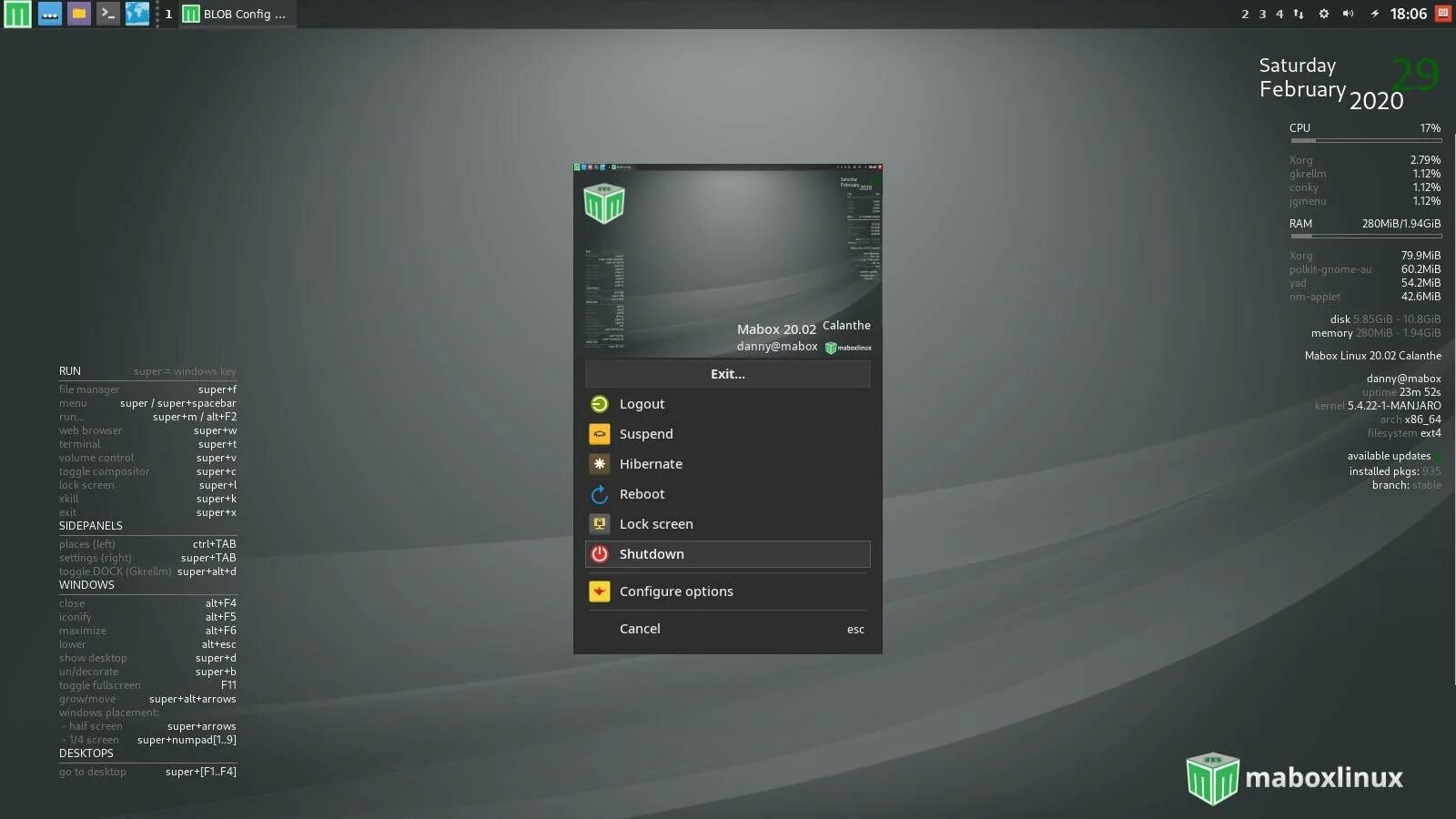Viewport: 1456px width, 819px height.
Task: Open the Mabox main menu icon
Action: click(17, 14)
